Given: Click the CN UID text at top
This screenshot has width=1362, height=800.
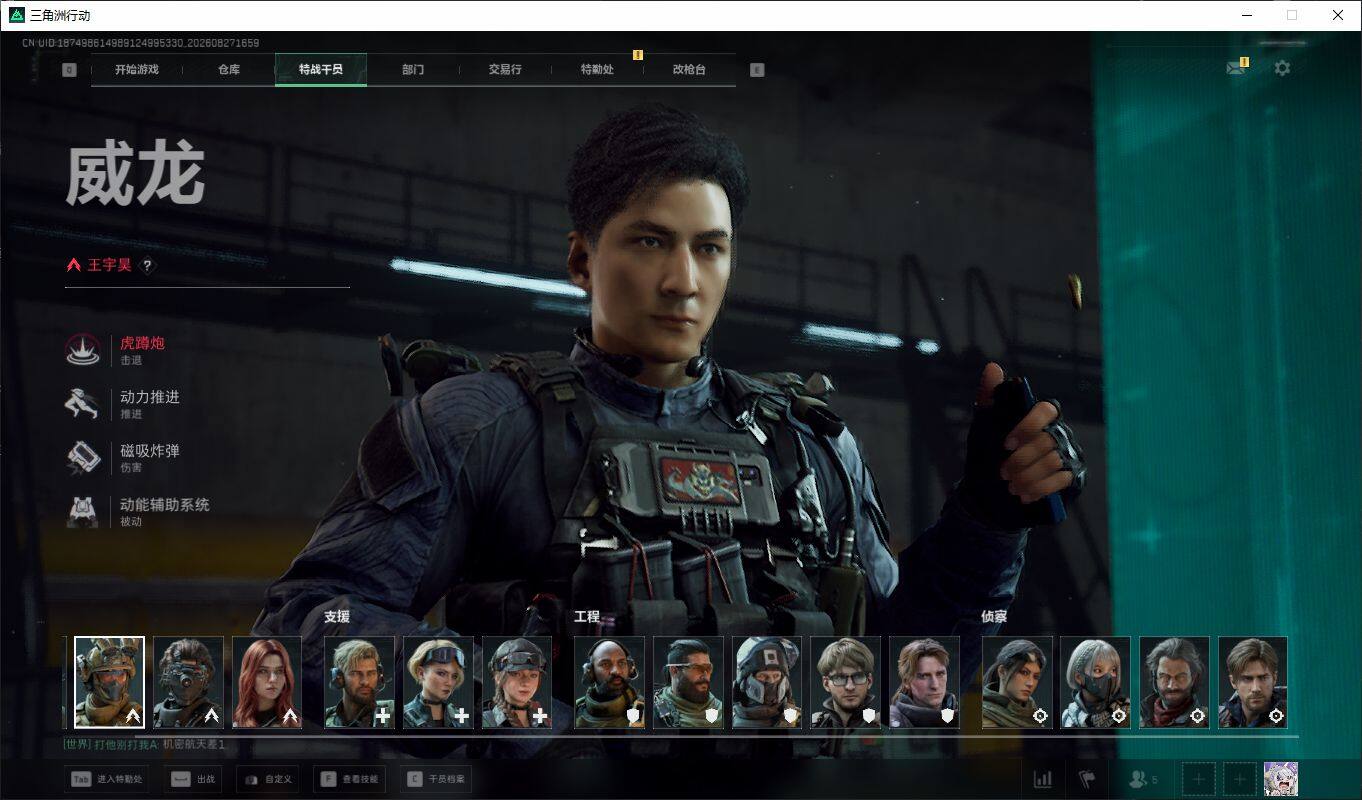Looking at the screenshot, I should 141,43.
